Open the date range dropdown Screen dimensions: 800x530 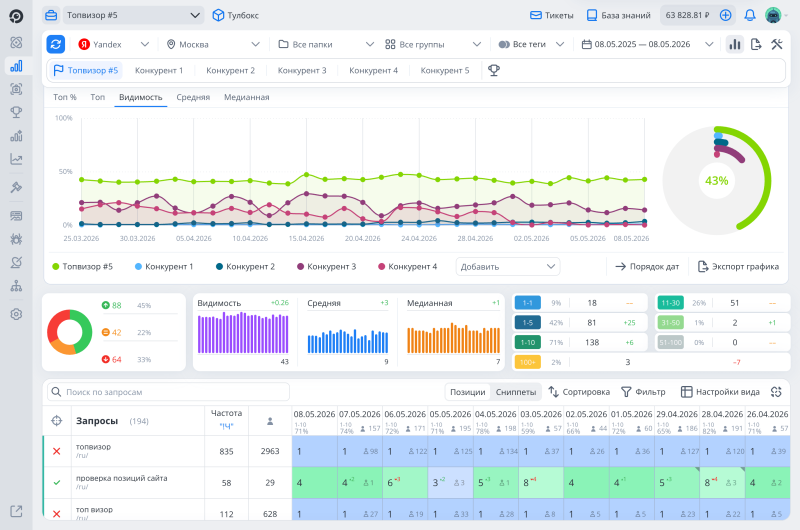(647, 44)
